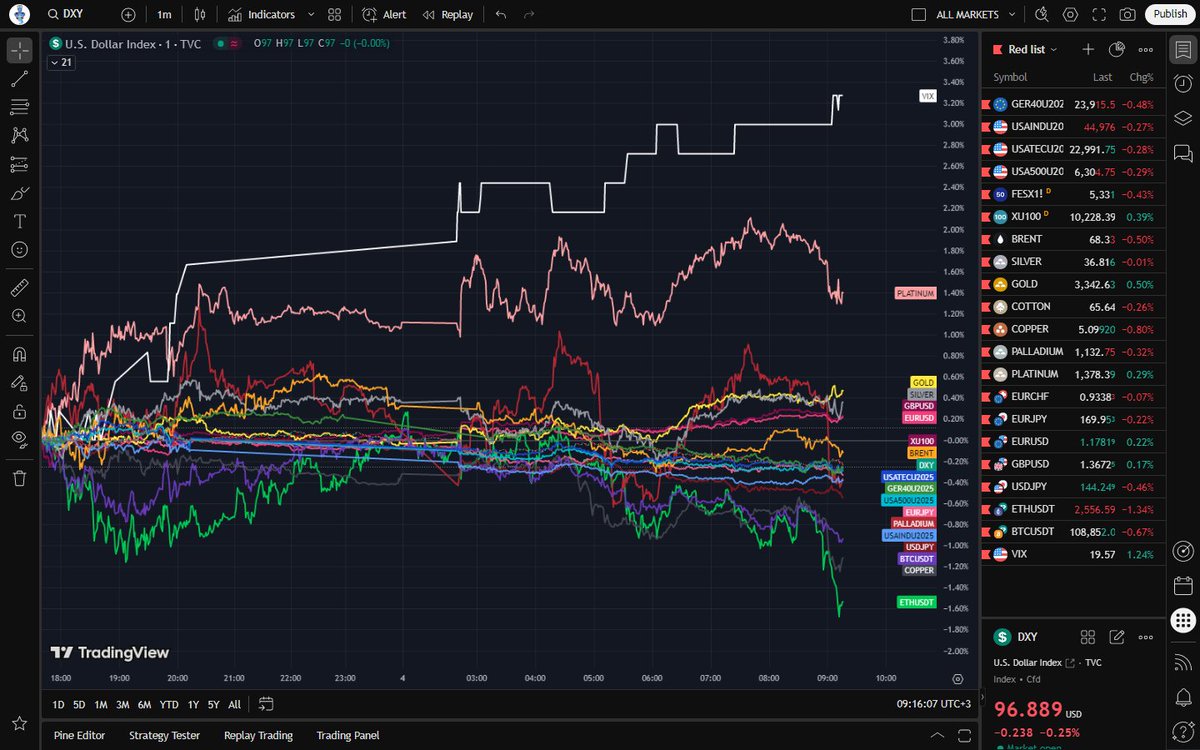Select GOLD in the watchlist

tap(1074, 284)
